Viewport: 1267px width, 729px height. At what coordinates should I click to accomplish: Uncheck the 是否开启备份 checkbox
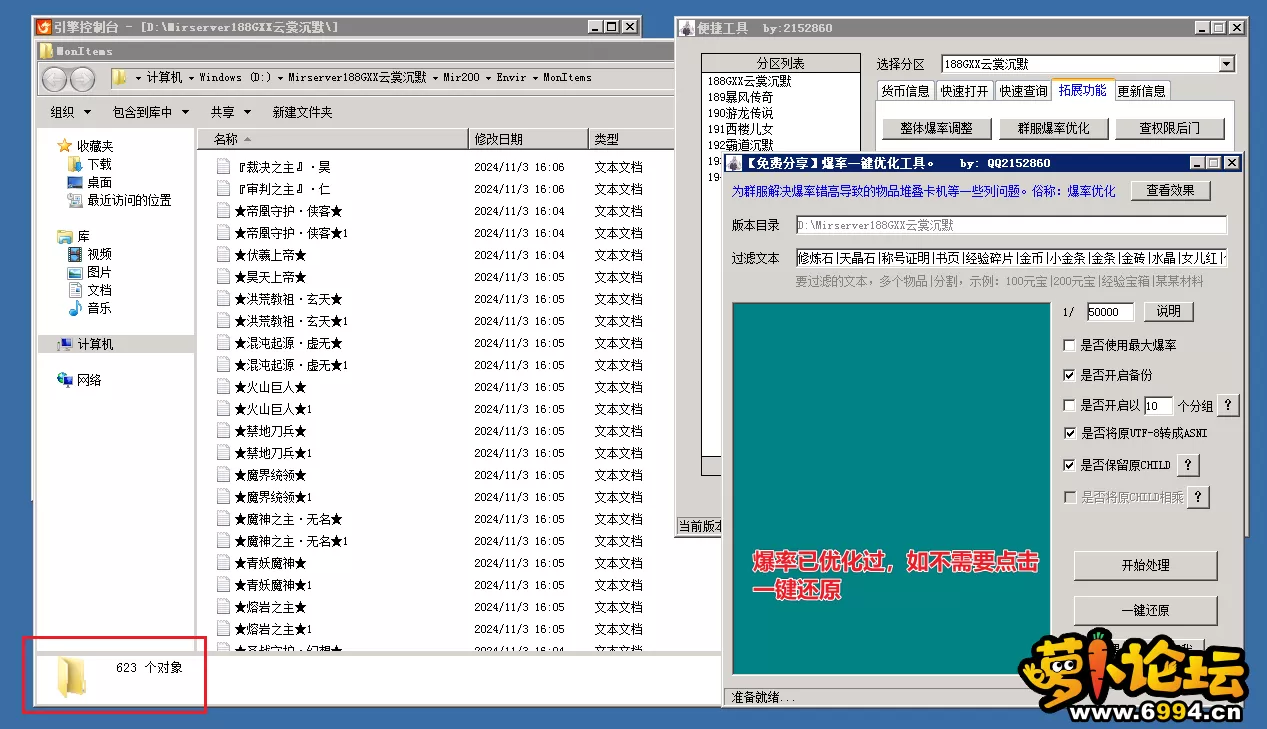(1070, 375)
